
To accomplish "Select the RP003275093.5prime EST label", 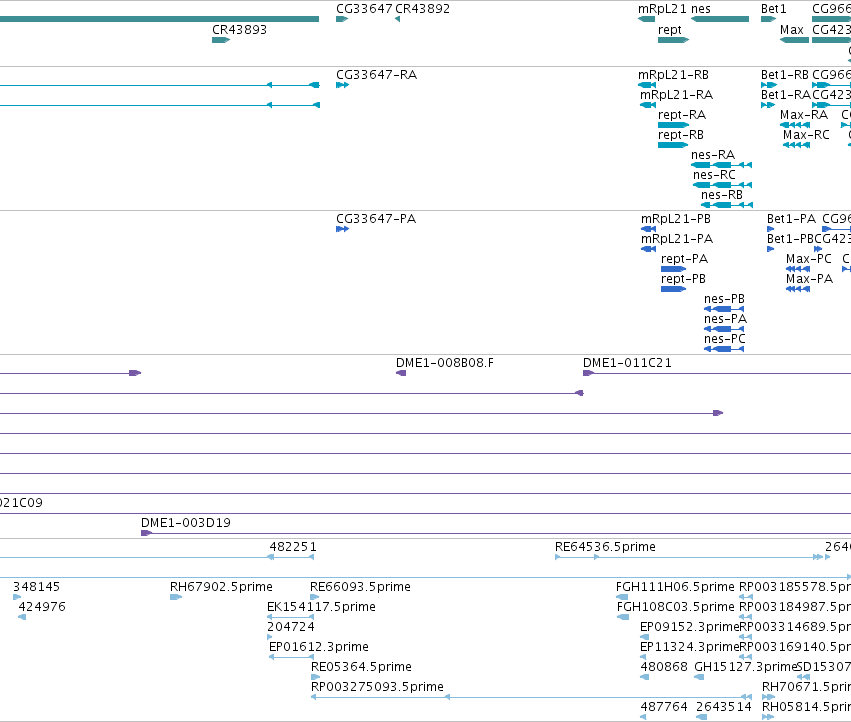I will 377,687.
